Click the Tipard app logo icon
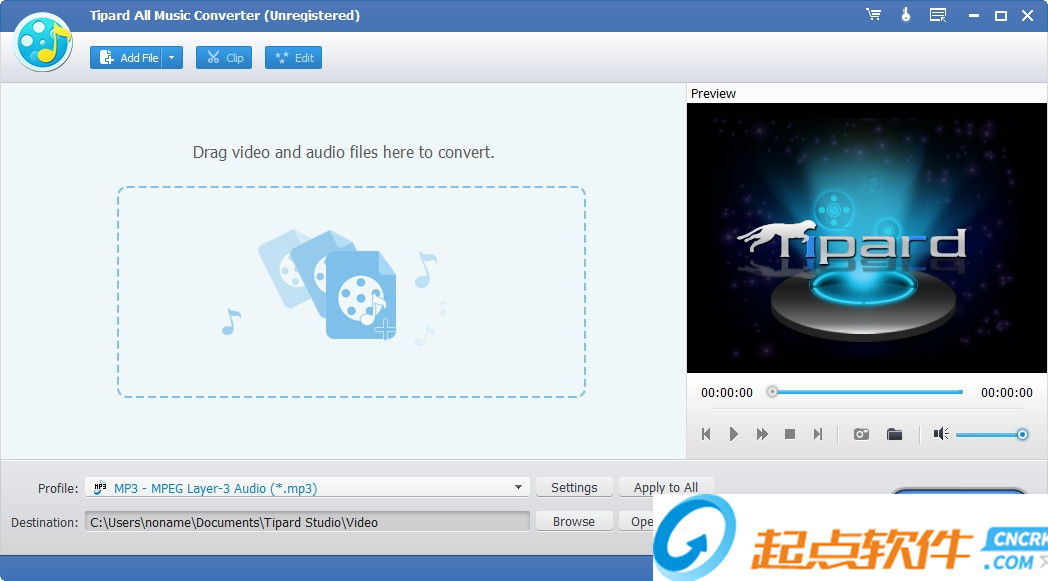The width and height of the screenshot is (1048, 581). click(x=43, y=42)
